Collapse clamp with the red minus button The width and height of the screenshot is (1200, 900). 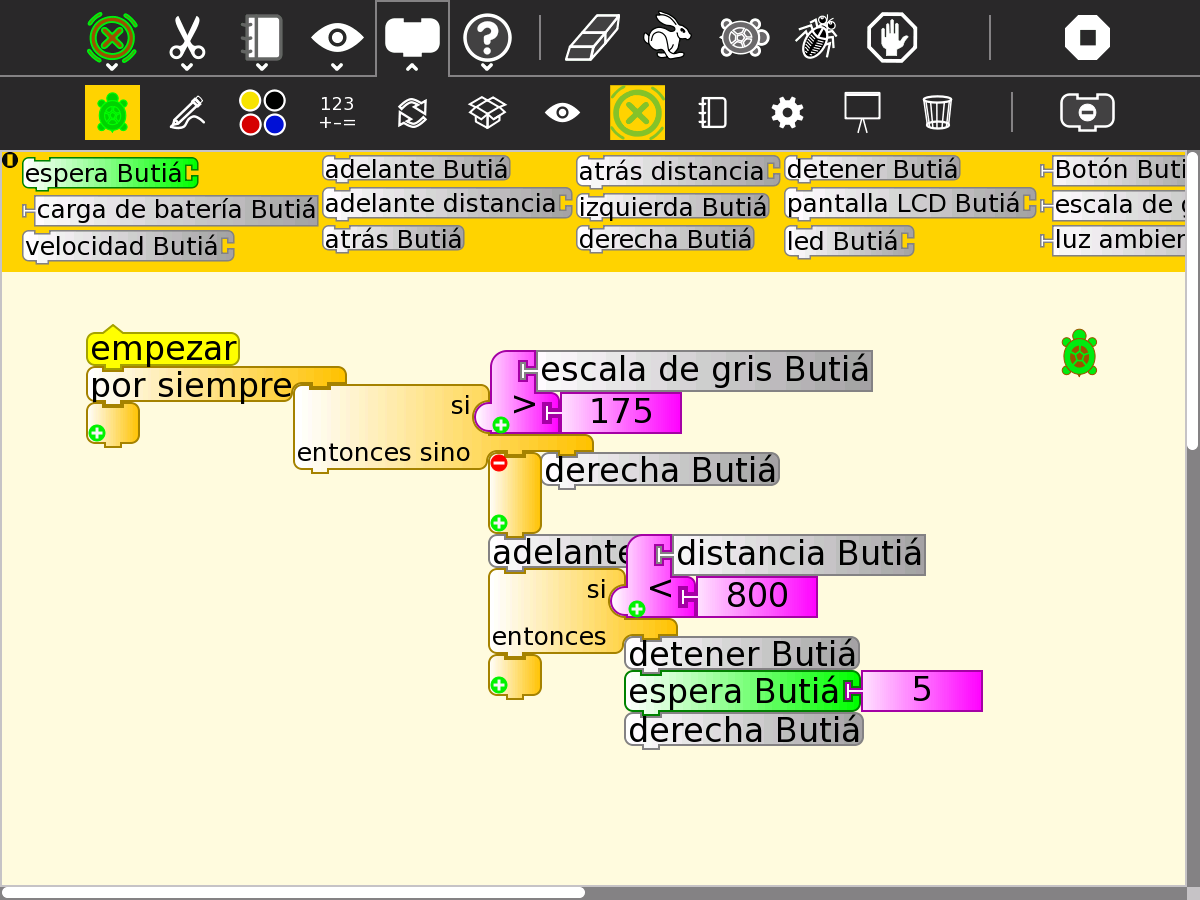point(499,462)
